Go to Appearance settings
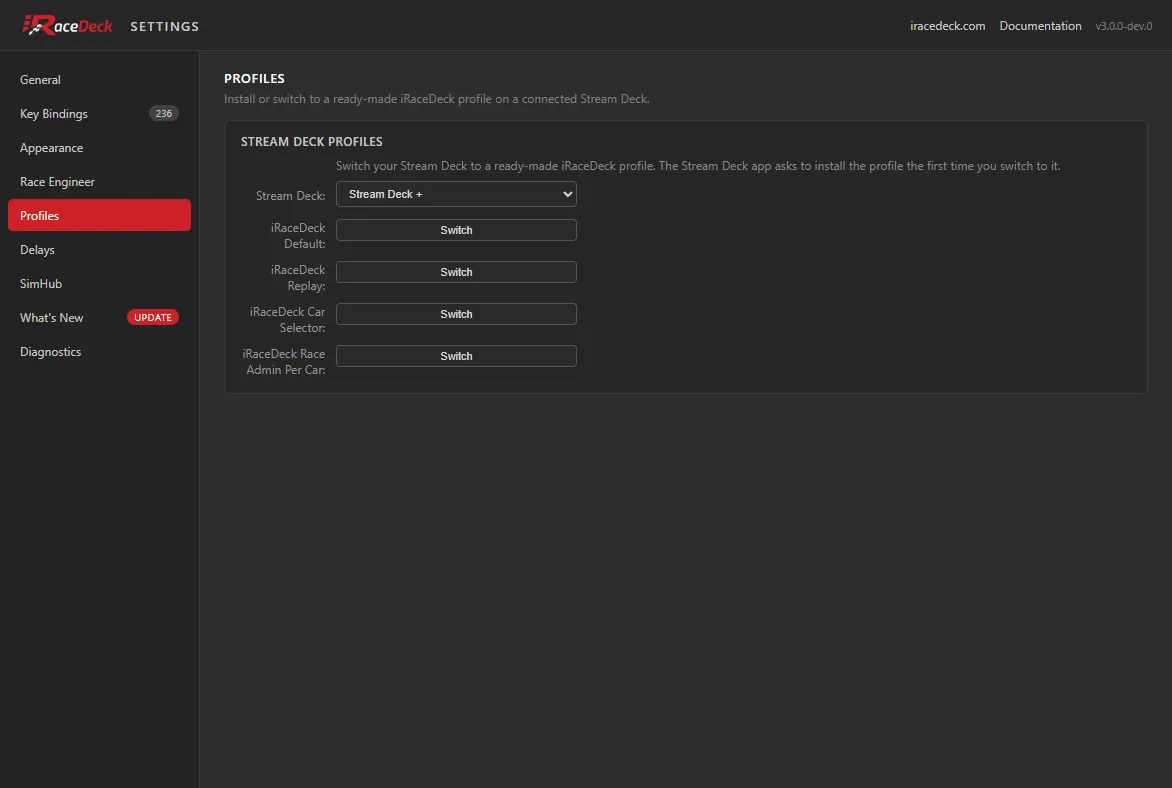 click(99, 147)
